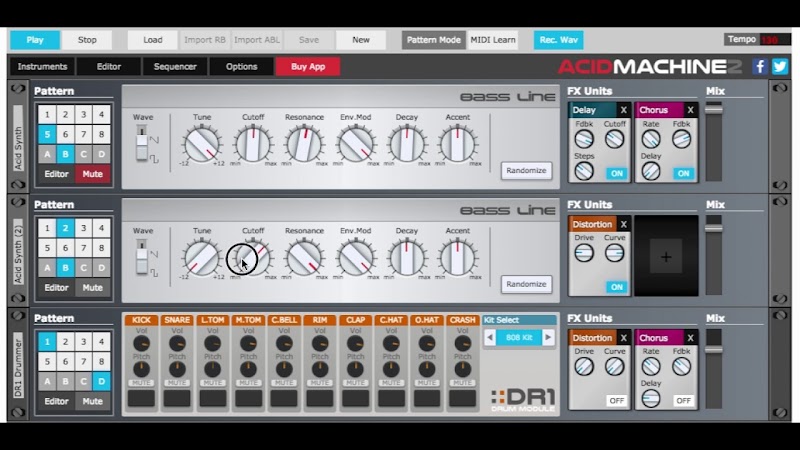Click the Delay Steps knob

click(584, 171)
